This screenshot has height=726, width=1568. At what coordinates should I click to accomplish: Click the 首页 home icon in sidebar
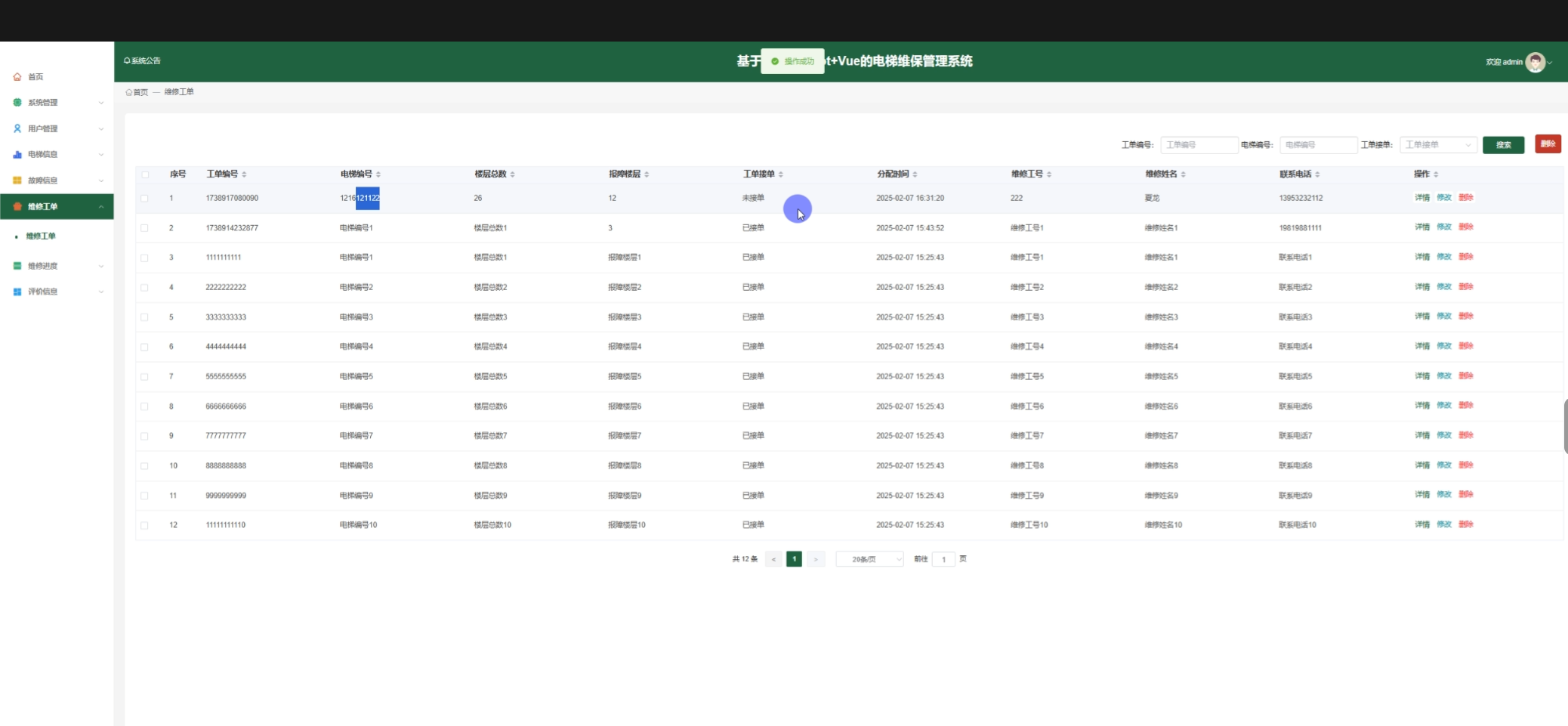click(x=17, y=77)
